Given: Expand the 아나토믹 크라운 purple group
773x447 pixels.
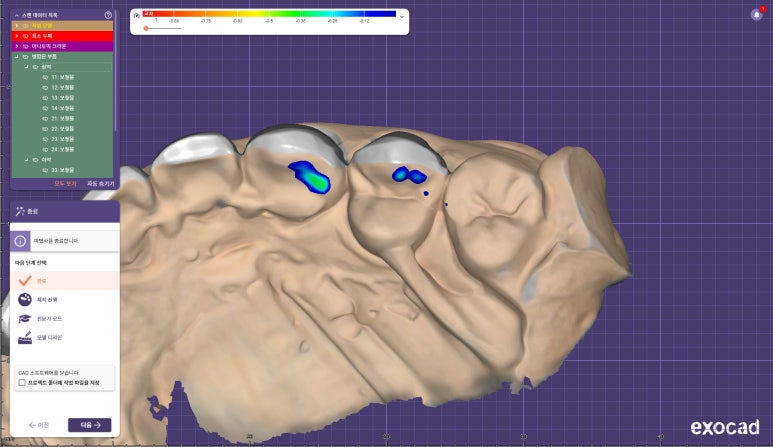Looking at the screenshot, I should click(16, 46).
